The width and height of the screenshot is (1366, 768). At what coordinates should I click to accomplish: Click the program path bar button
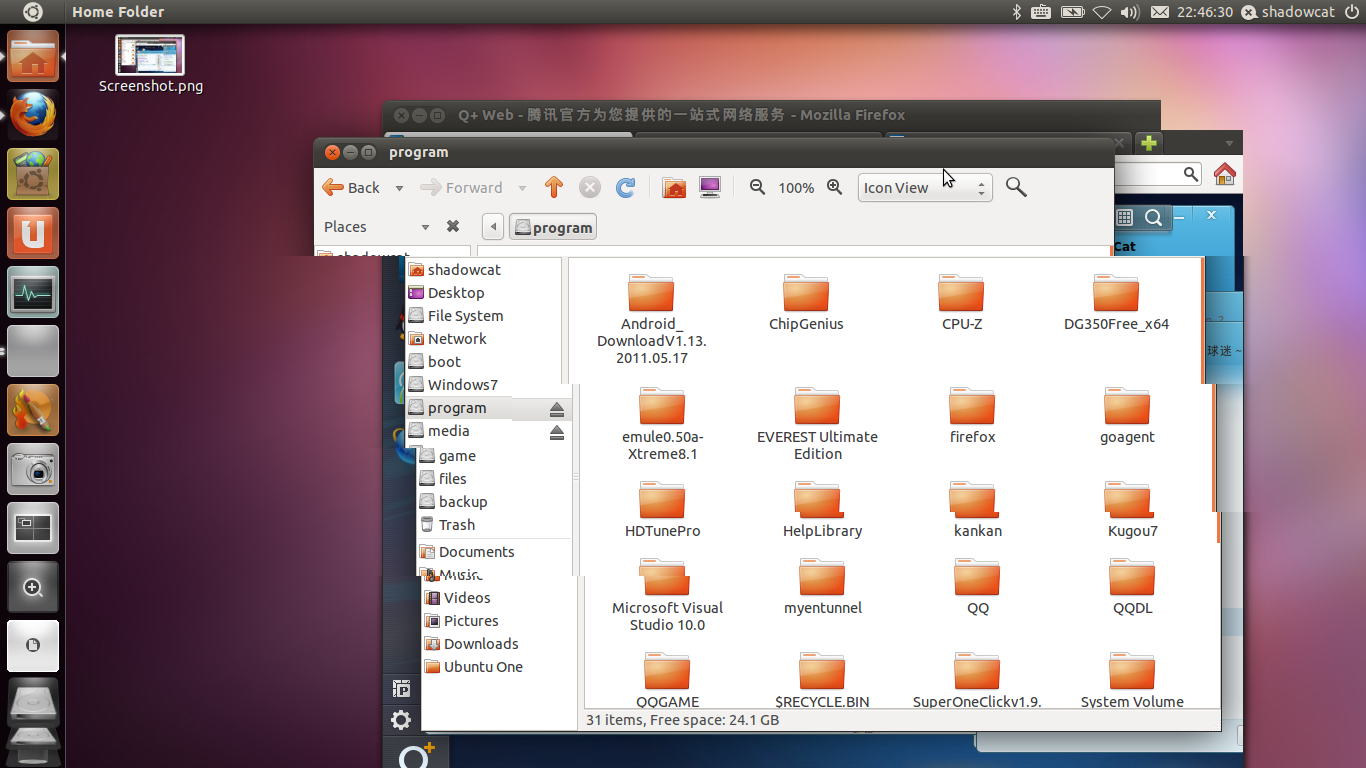(553, 227)
